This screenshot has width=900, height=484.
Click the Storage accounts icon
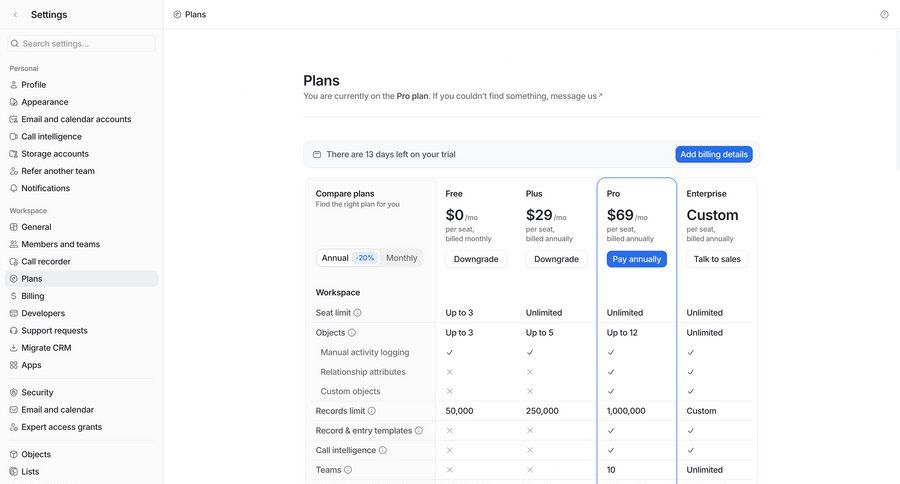point(14,154)
